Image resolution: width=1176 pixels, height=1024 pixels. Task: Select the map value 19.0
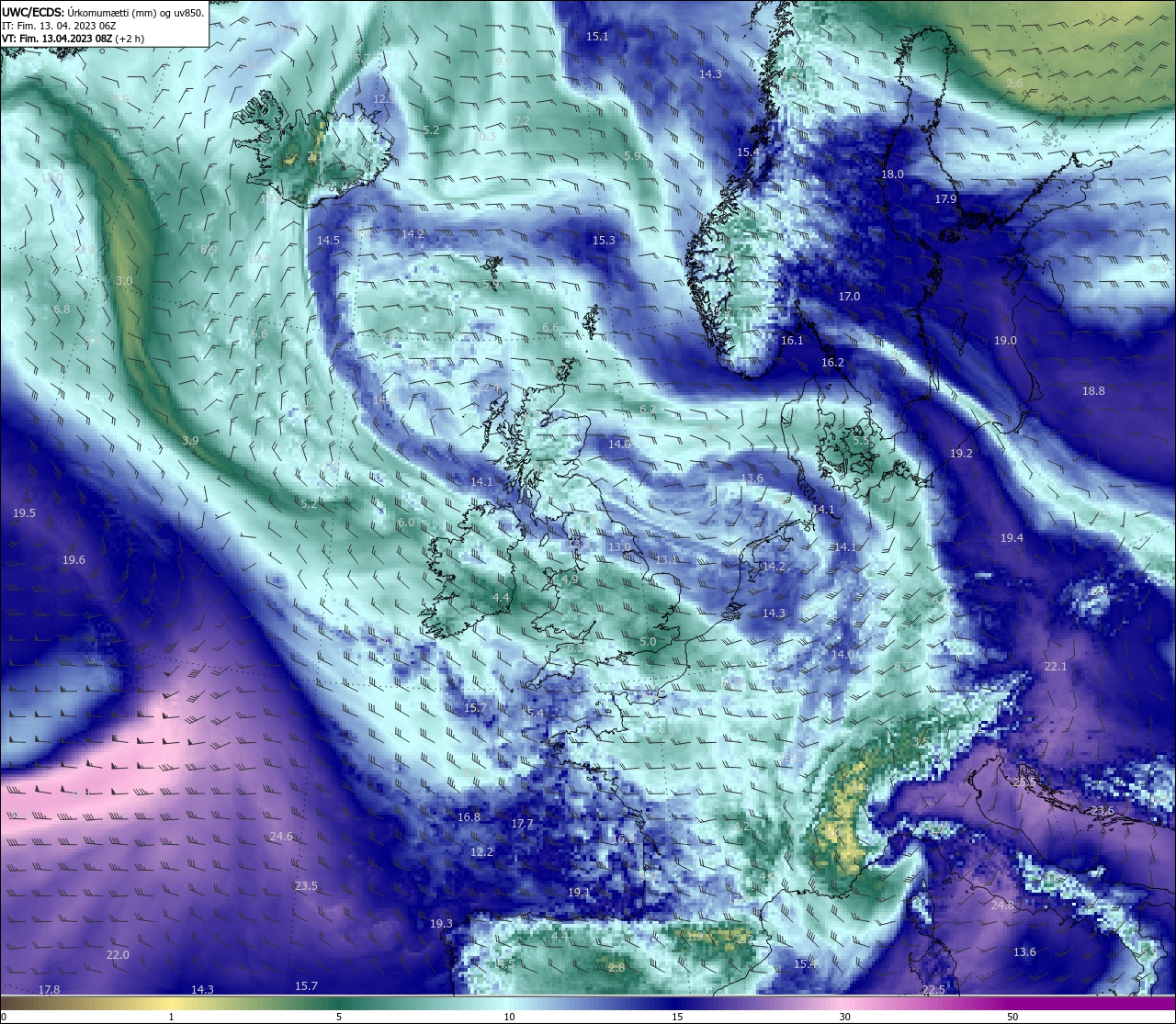[1005, 340]
